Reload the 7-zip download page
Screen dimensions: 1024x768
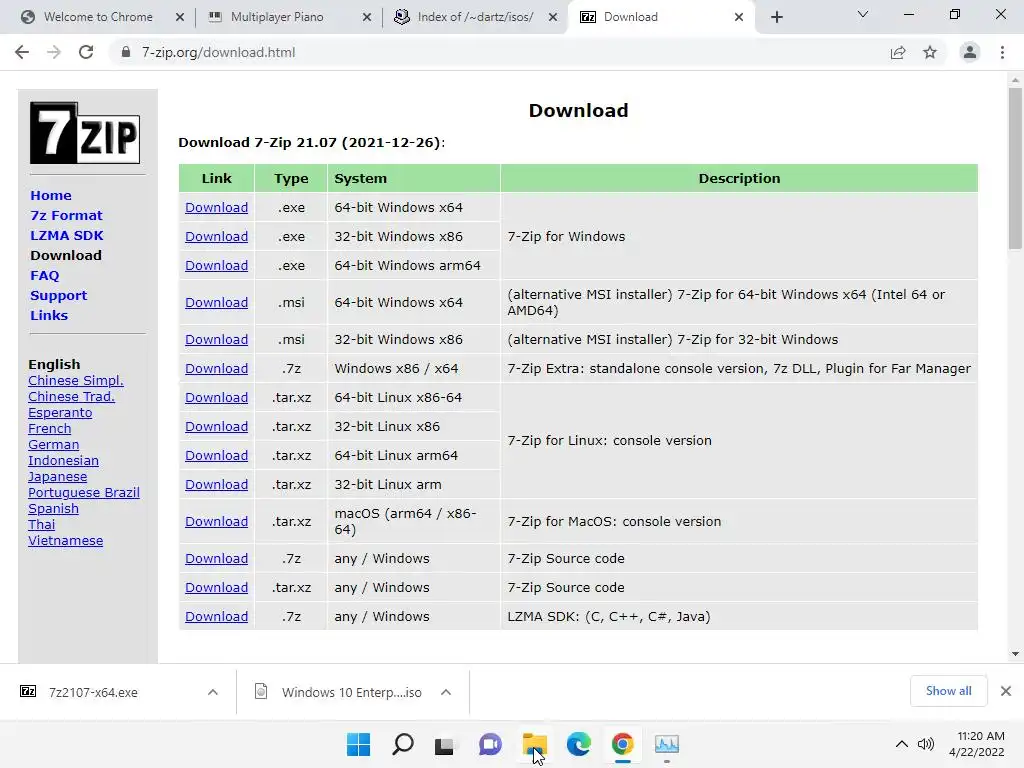point(86,52)
